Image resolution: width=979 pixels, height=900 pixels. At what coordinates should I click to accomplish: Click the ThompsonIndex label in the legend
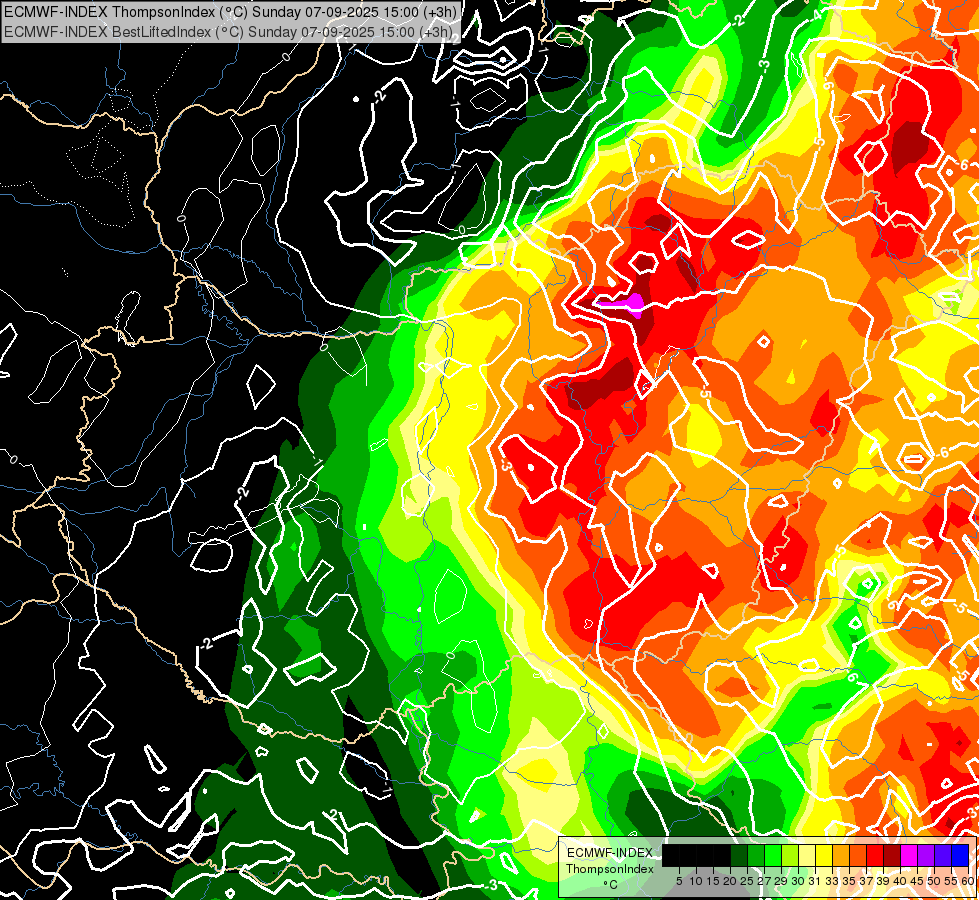[x=610, y=869]
